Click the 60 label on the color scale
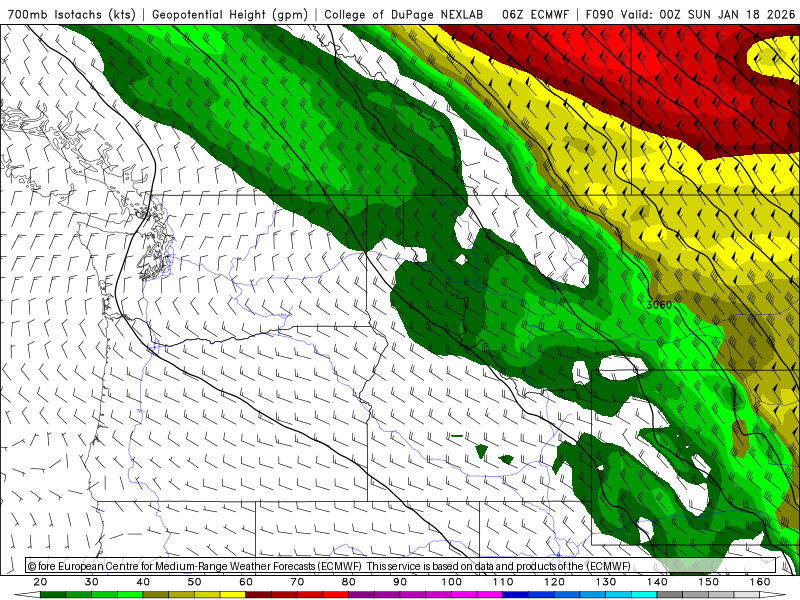Image resolution: width=800 pixels, height=600 pixels. (x=246, y=582)
